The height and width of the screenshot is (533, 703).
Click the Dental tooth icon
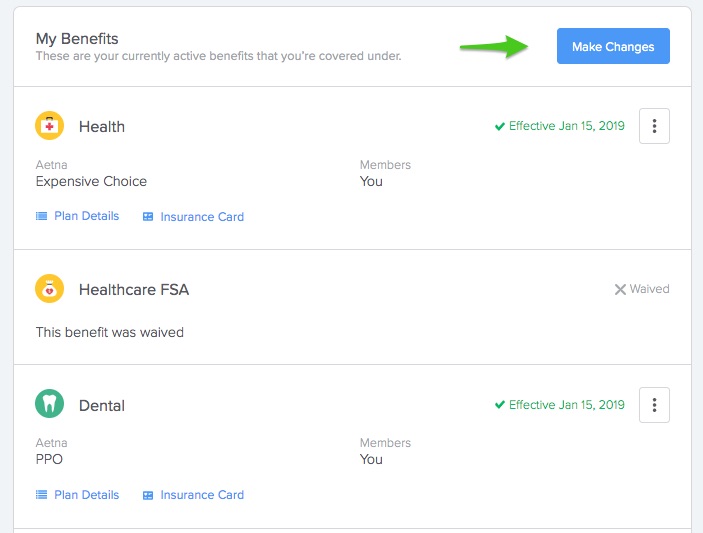49,404
